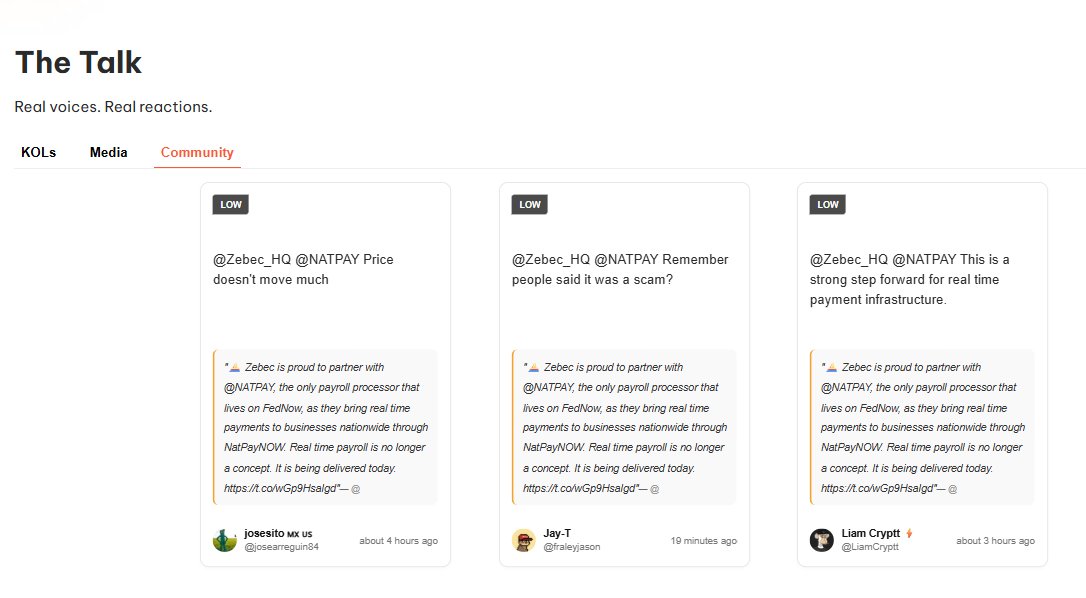Open josesito's profile avatar

pyautogui.click(x=225, y=540)
